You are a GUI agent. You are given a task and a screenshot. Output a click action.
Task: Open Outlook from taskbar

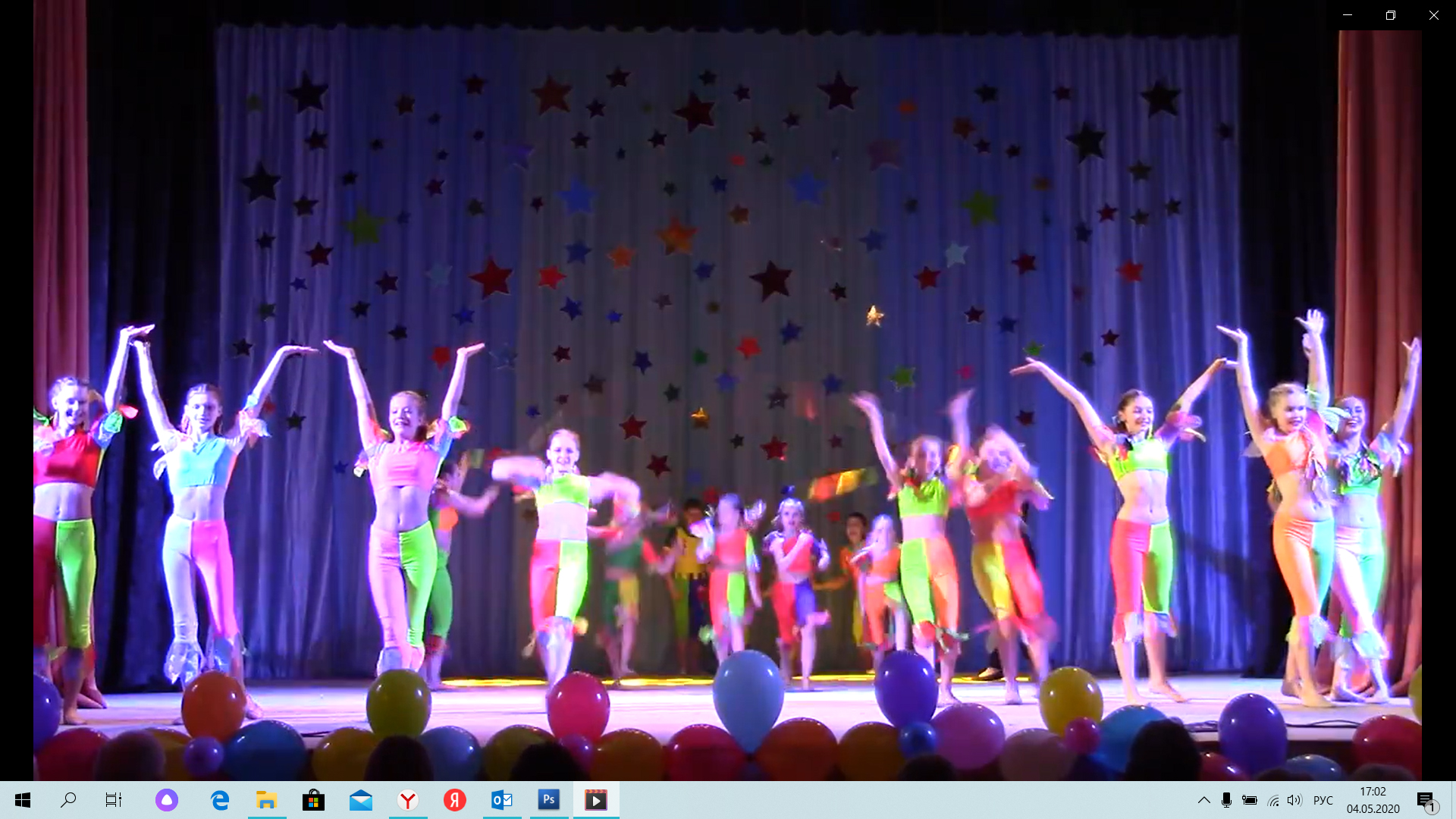point(502,800)
